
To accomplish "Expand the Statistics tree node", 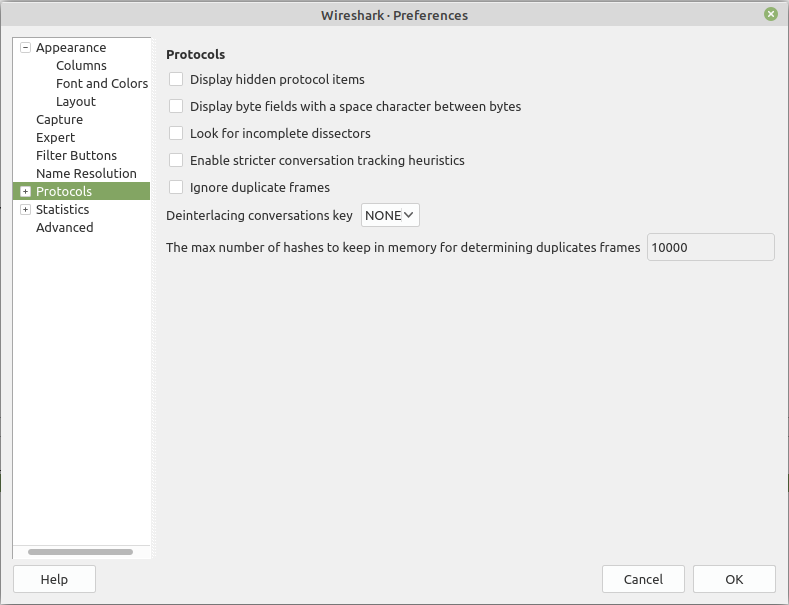I will point(26,210).
